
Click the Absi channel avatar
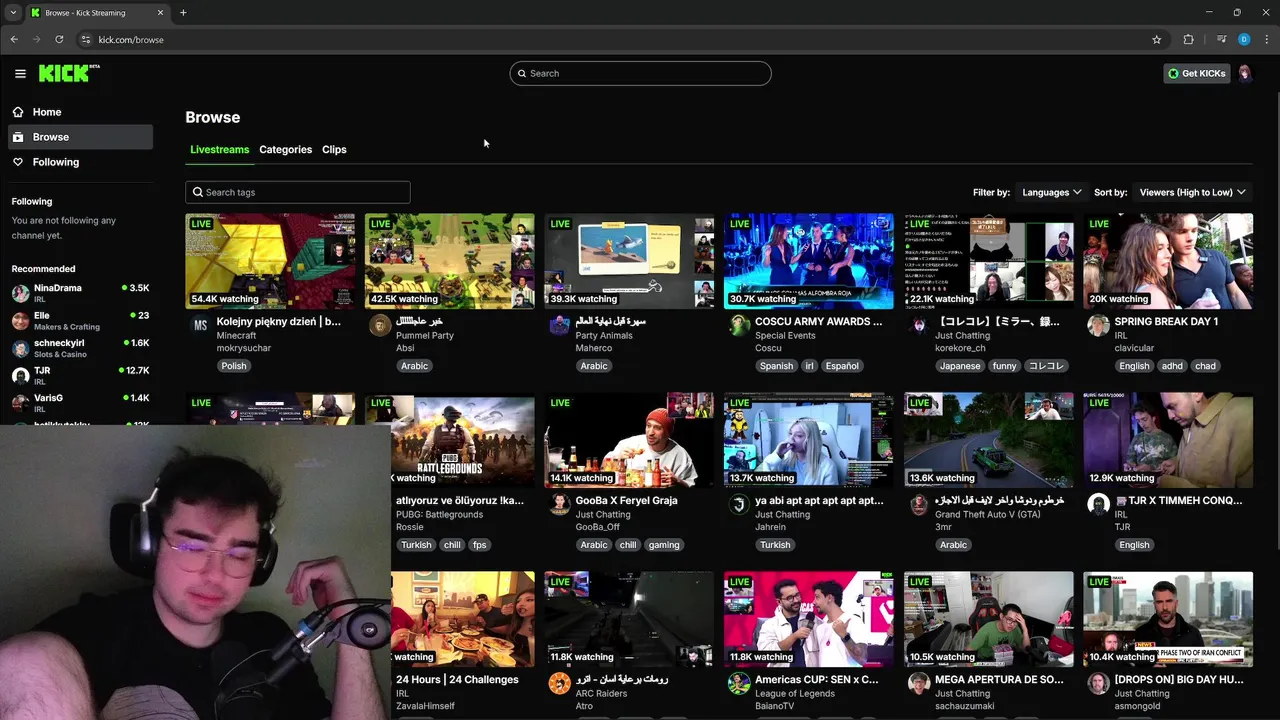click(x=380, y=325)
